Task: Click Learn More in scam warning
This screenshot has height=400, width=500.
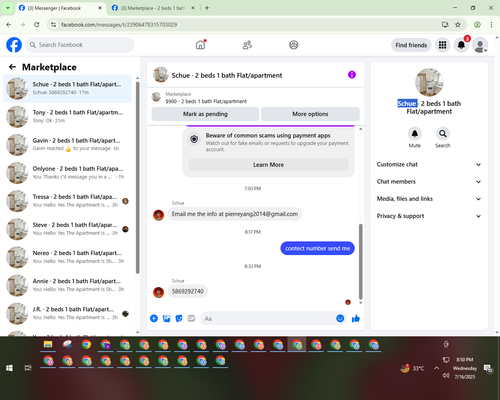Action: click(268, 165)
